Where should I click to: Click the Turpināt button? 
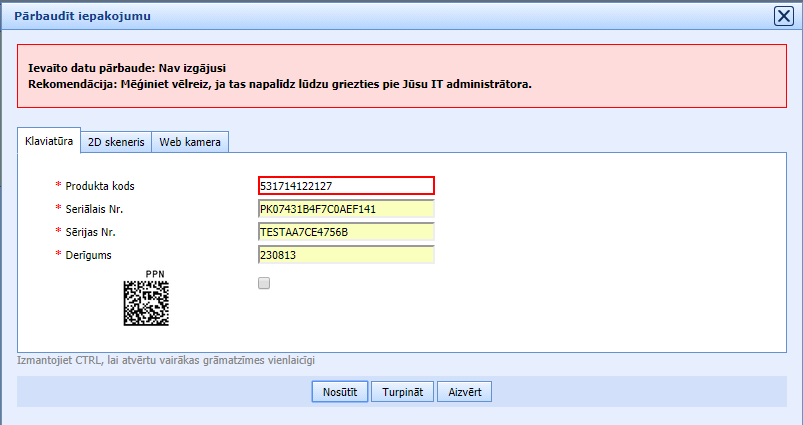pos(404,392)
